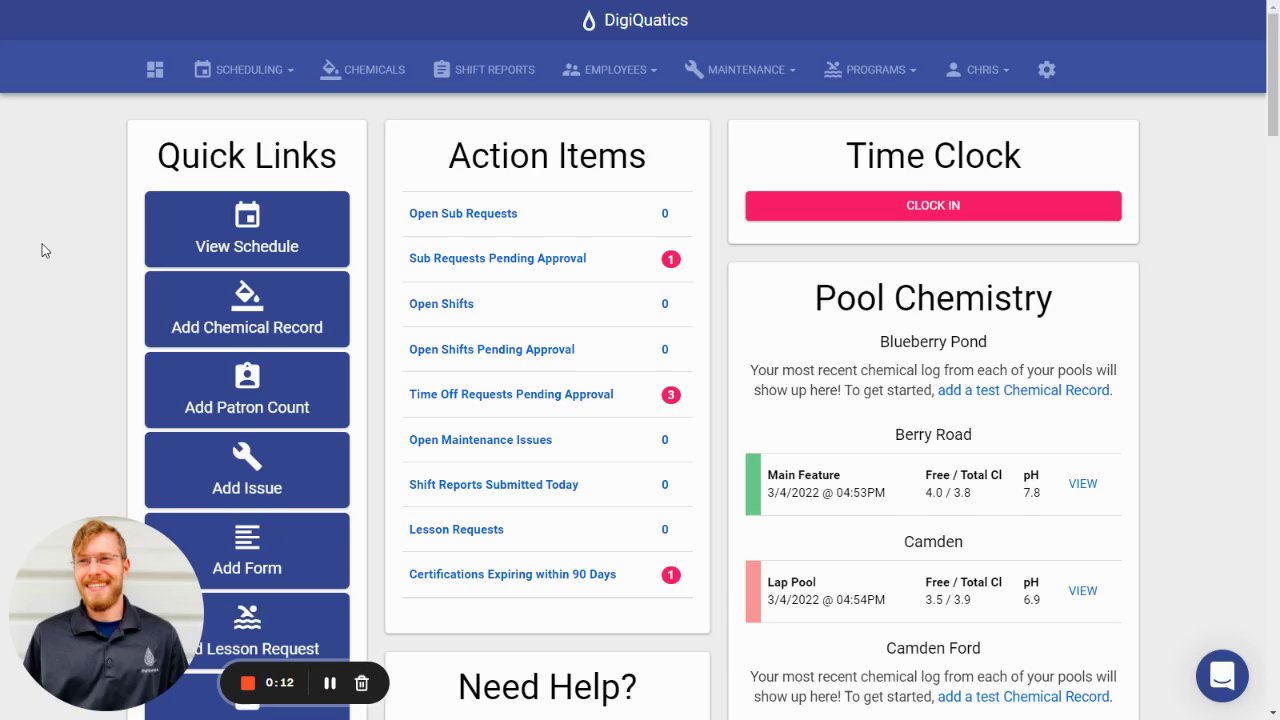Click the Add Patron Count tile
This screenshot has width=1280, height=720.
(x=247, y=390)
